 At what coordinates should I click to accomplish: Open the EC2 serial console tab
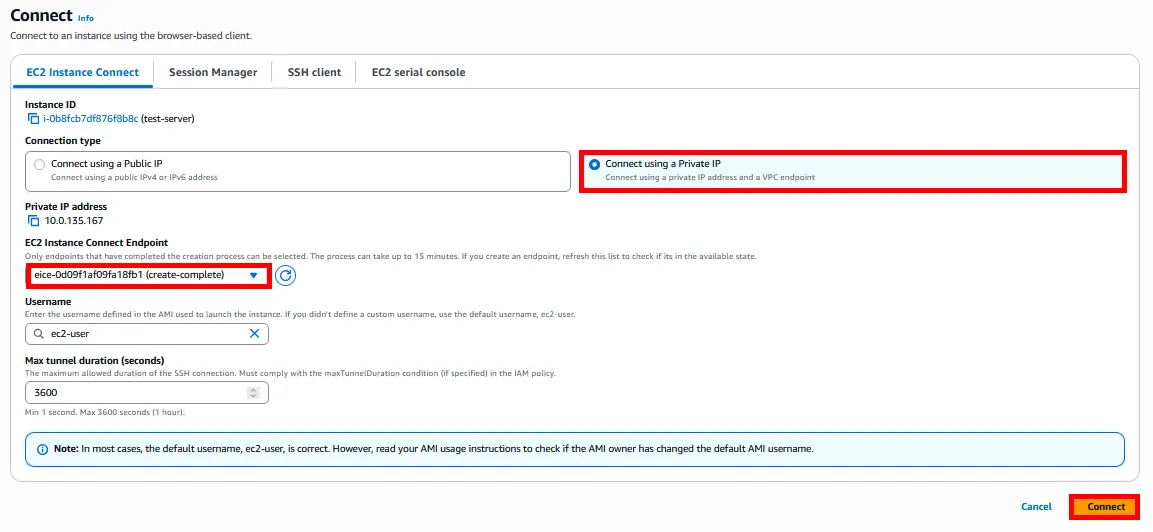coord(418,72)
